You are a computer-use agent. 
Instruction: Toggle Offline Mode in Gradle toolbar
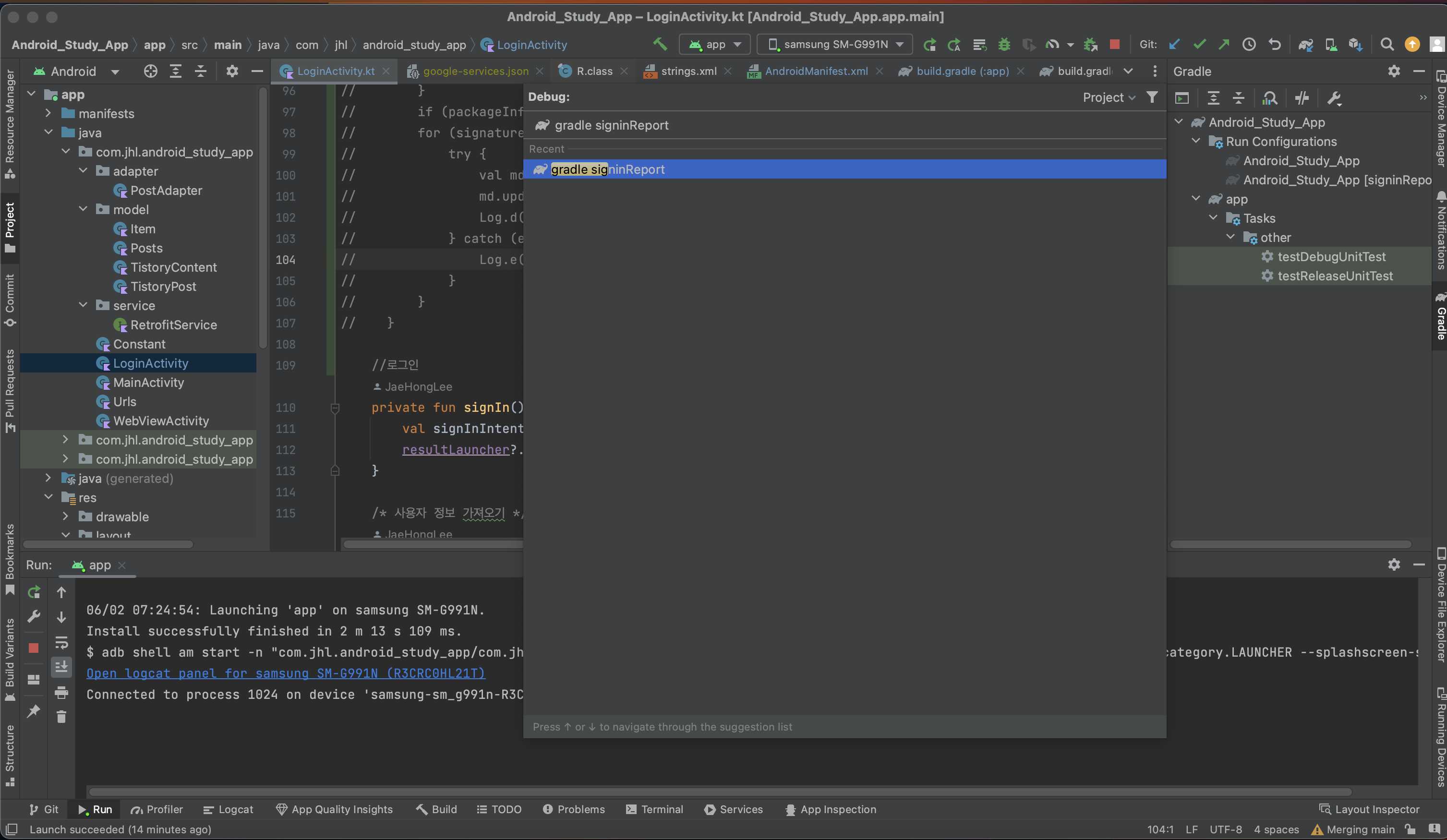pyautogui.click(x=1302, y=98)
